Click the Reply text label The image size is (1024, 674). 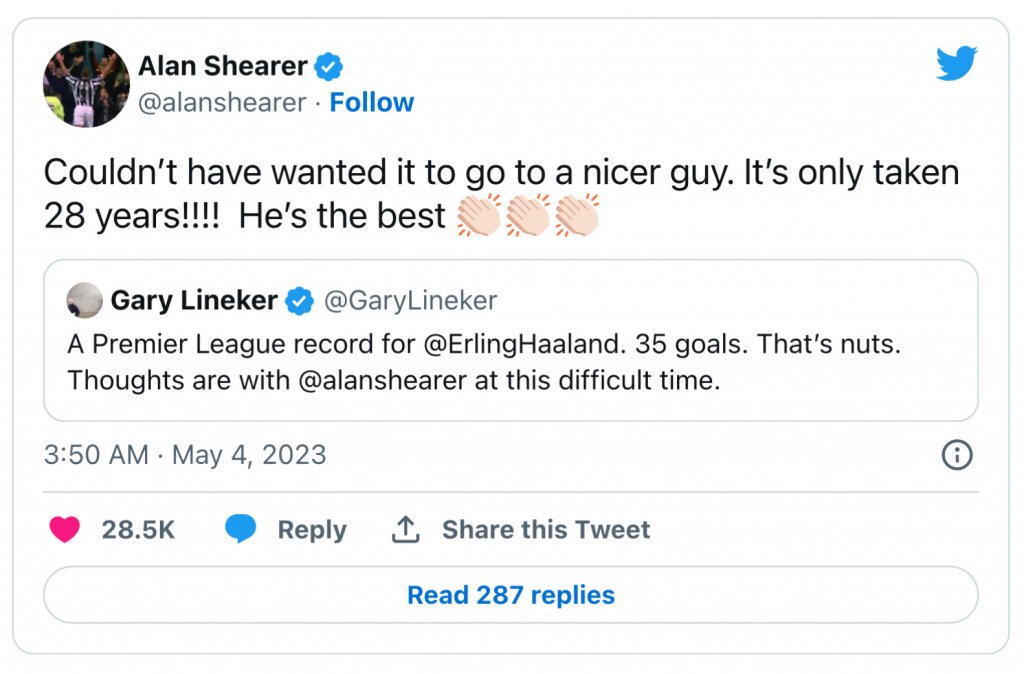point(312,529)
